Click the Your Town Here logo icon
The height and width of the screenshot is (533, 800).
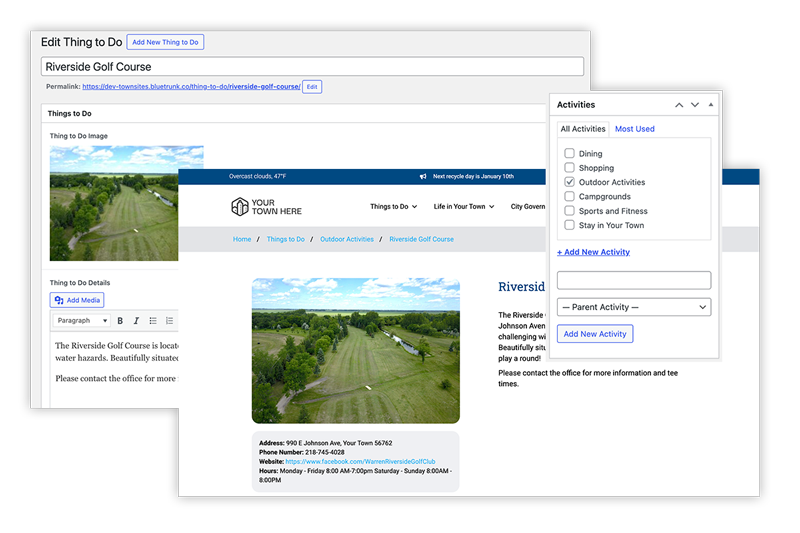[239, 207]
